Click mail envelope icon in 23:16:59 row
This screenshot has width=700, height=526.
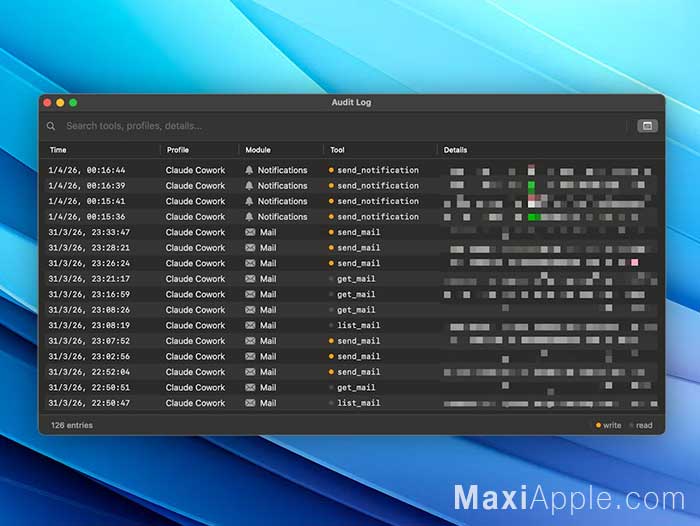click(x=250, y=294)
